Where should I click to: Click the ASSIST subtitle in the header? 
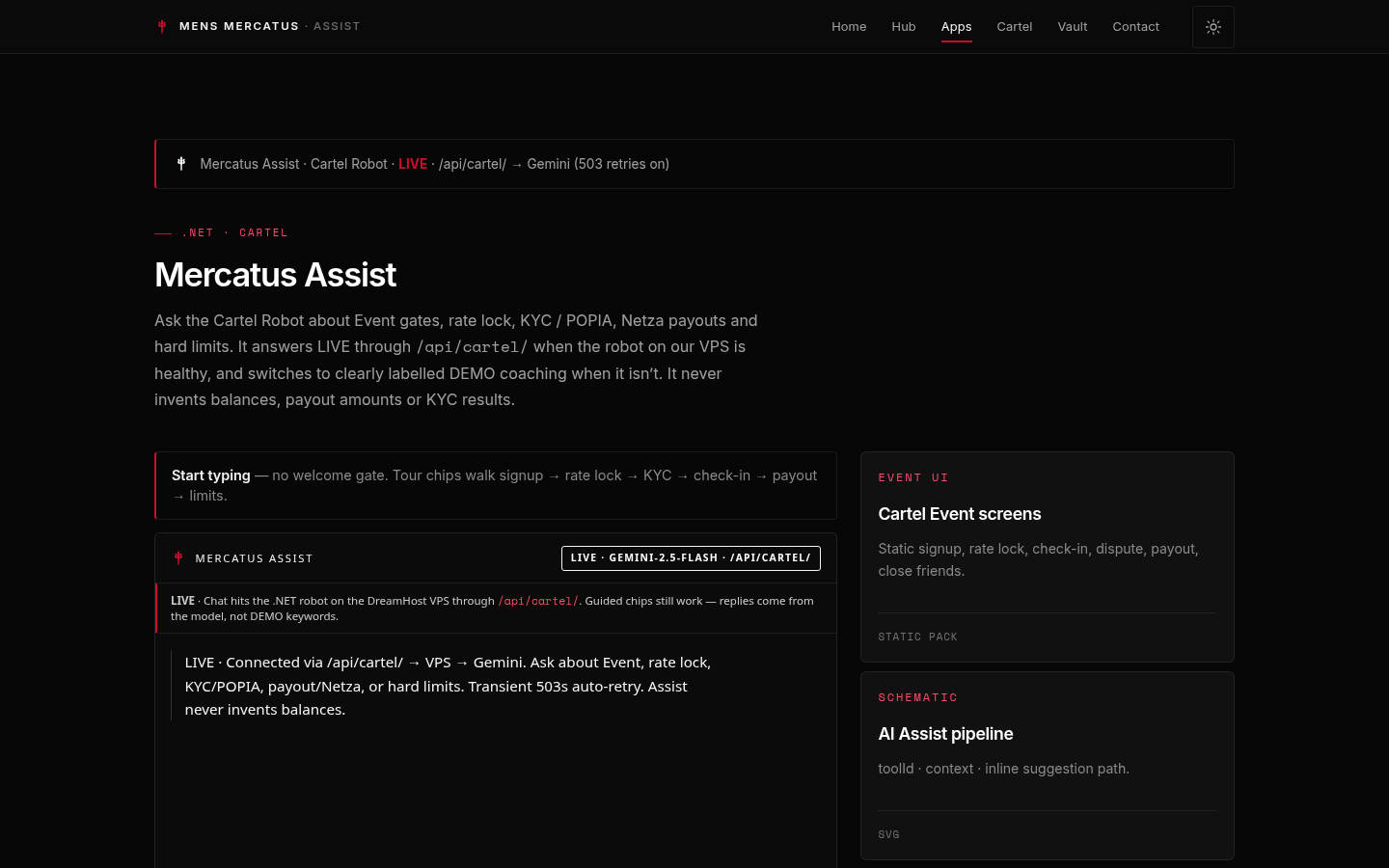point(337,26)
